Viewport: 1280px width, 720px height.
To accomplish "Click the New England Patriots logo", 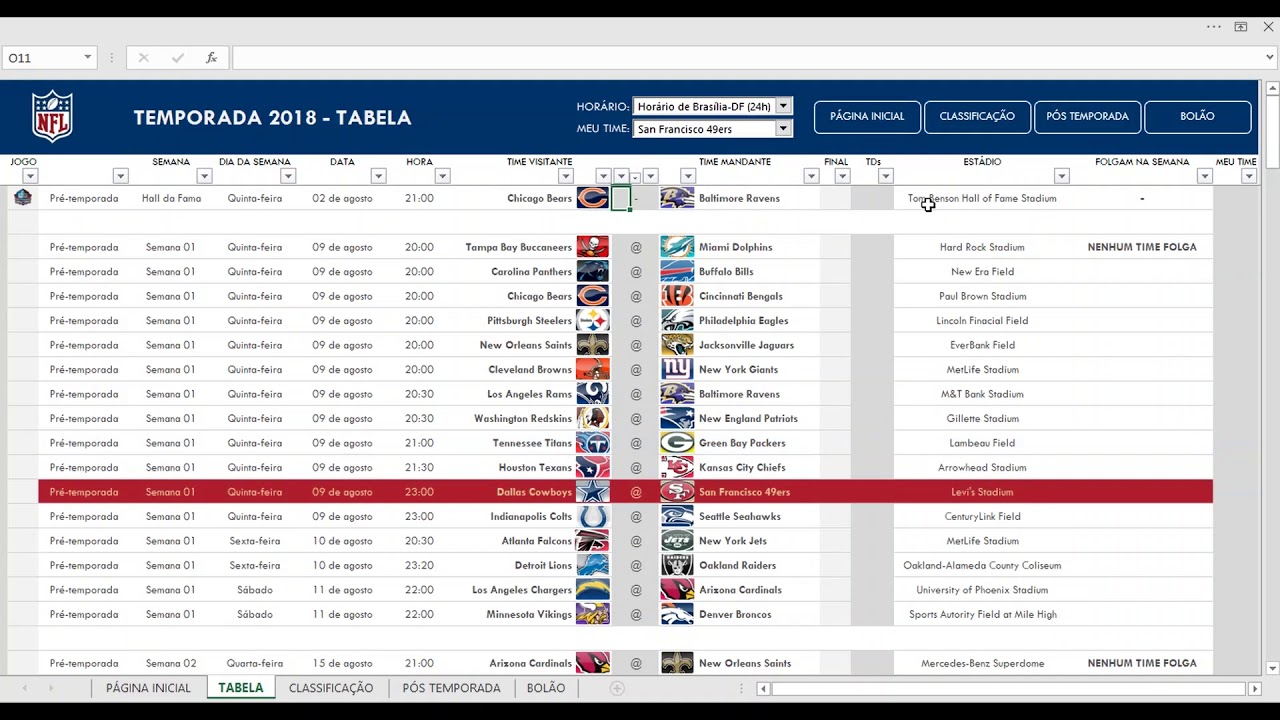I will [677, 419].
